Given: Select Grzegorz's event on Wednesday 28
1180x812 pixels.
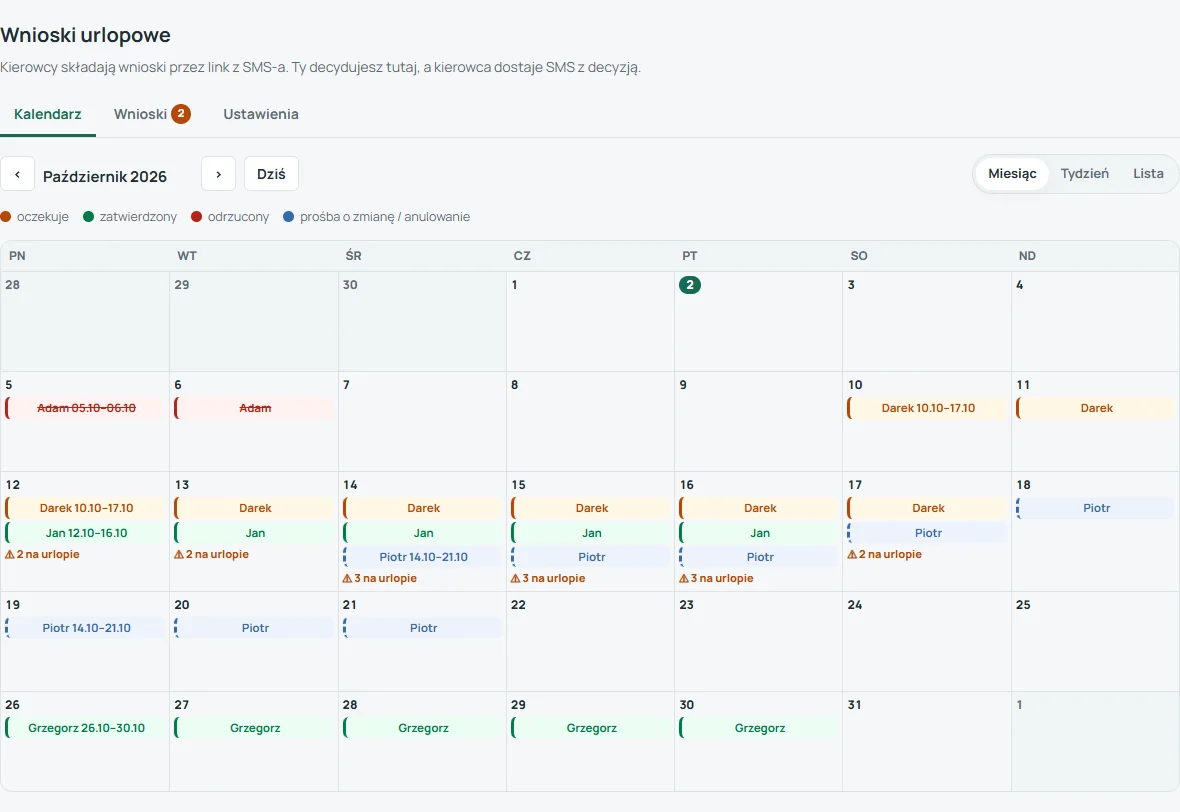Looking at the screenshot, I should coord(423,728).
